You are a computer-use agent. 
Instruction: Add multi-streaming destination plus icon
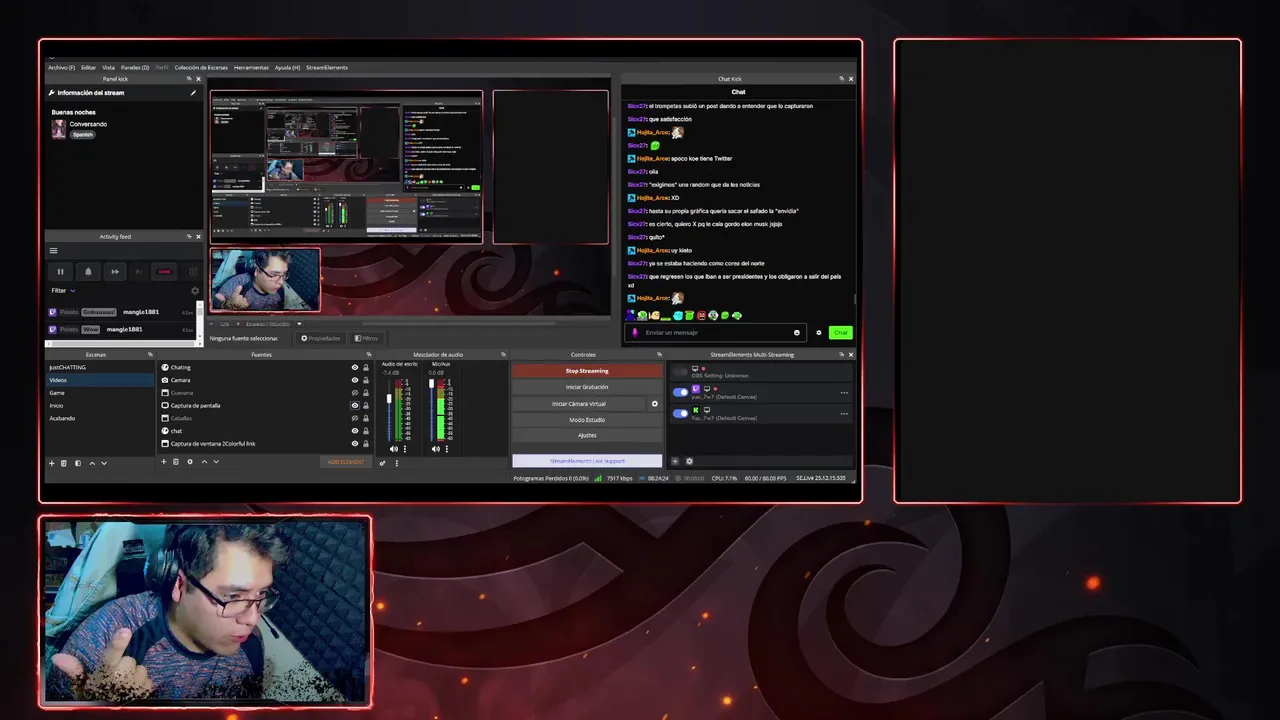[675, 461]
